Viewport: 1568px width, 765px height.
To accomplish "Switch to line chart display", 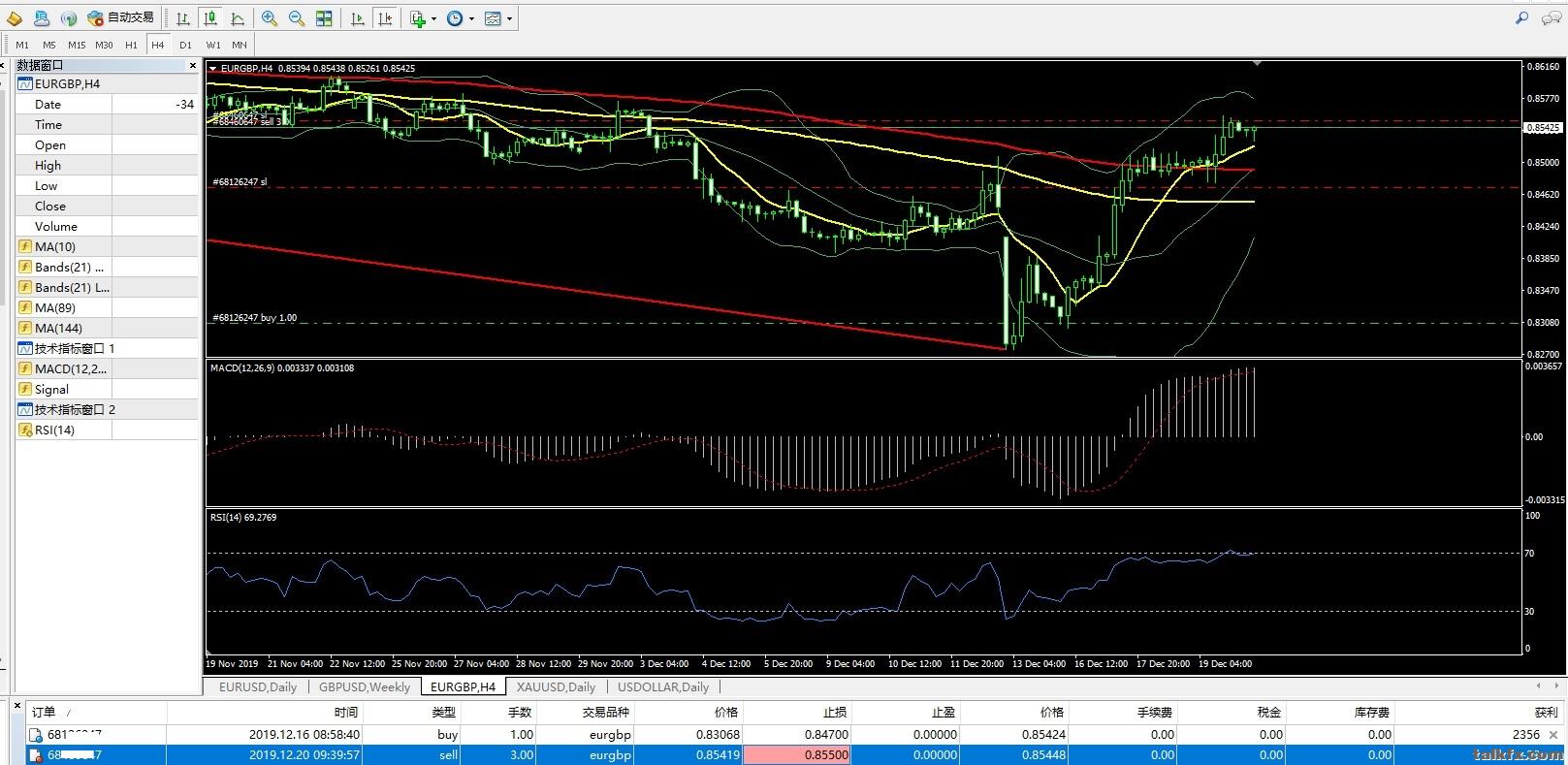I will click(237, 17).
